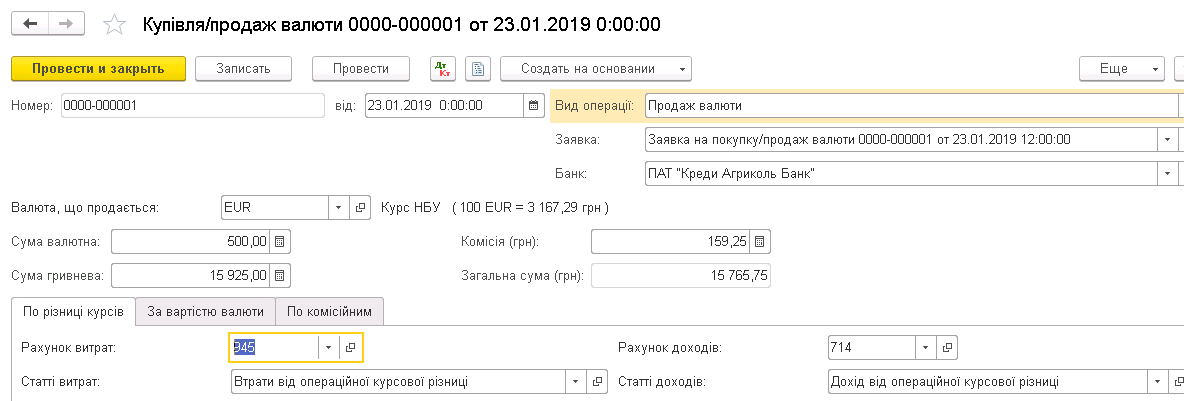Expand the Заявка dropdown arrow
This screenshot has height=401, width=1184.
coord(1167,140)
